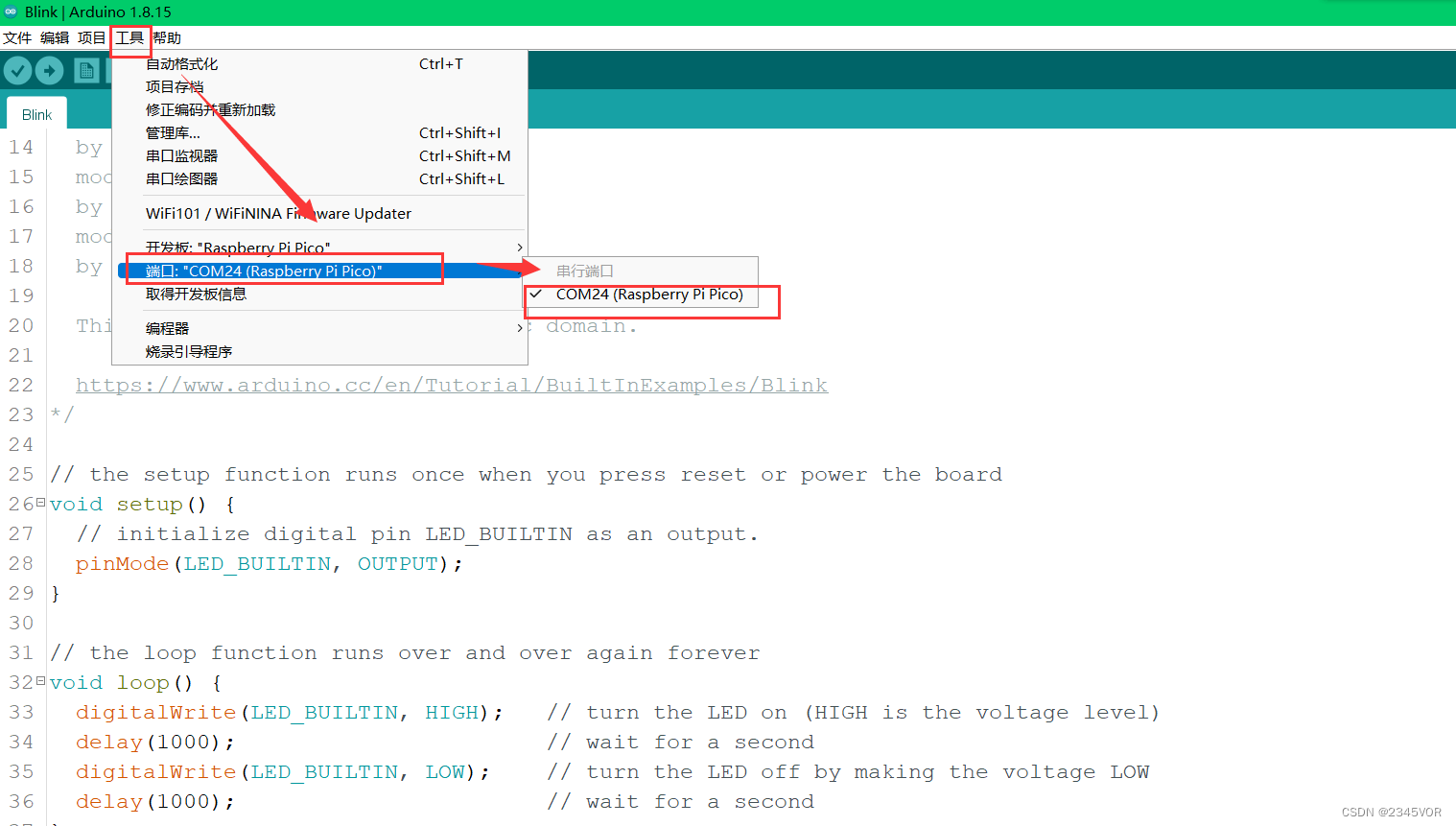The image size is (1456, 826).
Task: Expand the 编程器 submenu arrow
Action: click(x=520, y=328)
